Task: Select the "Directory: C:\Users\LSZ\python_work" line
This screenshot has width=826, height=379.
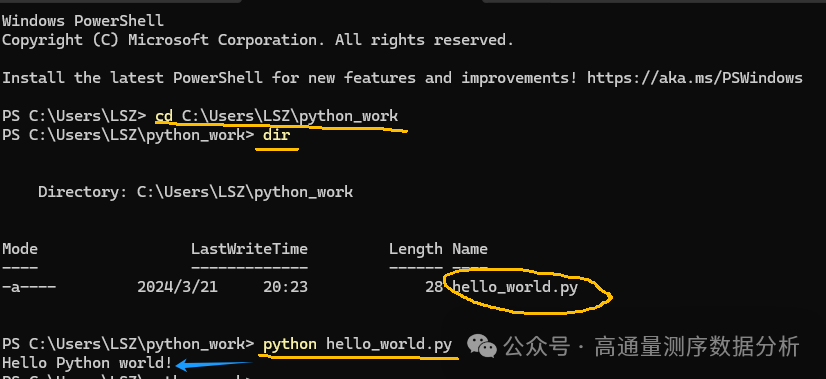Action: point(195,192)
